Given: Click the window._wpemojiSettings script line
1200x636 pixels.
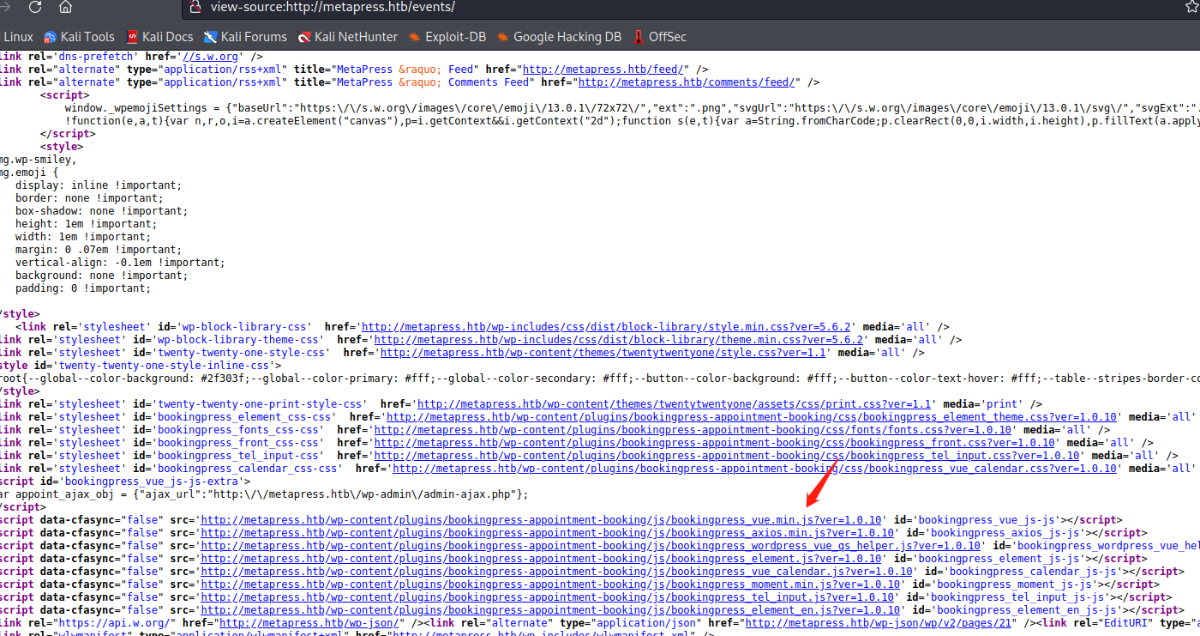Looking at the screenshot, I should coord(632,108).
